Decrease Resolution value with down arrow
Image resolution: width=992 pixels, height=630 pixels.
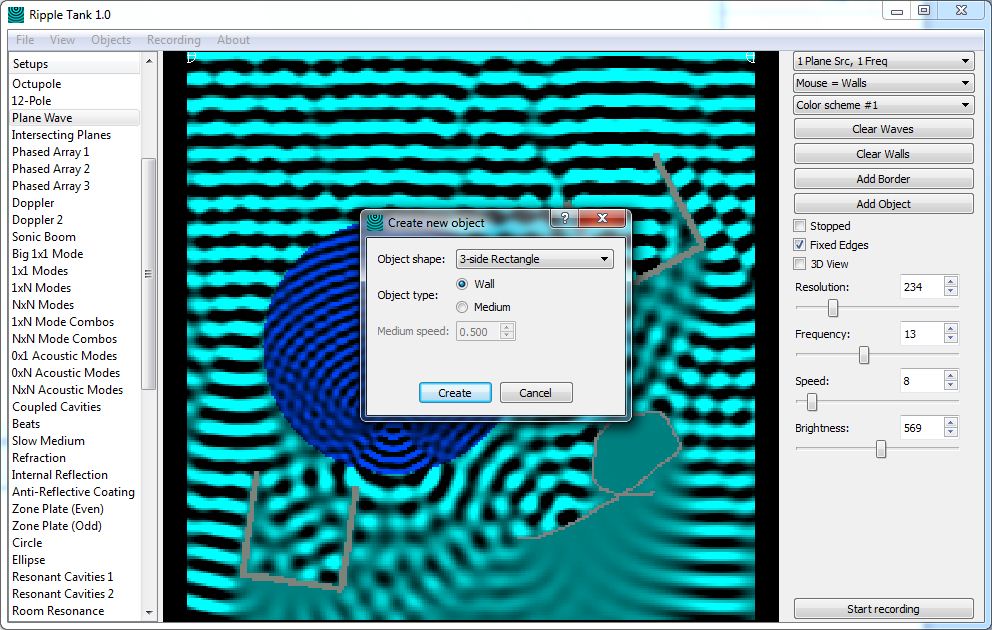pyautogui.click(x=950, y=292)
